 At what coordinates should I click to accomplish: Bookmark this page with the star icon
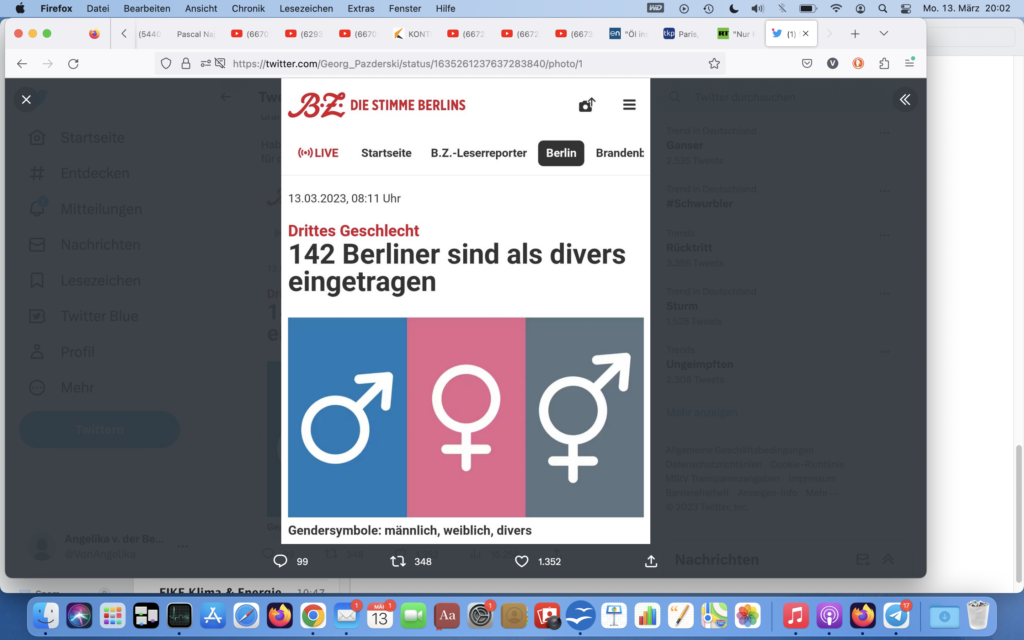(x=714, y=63)
